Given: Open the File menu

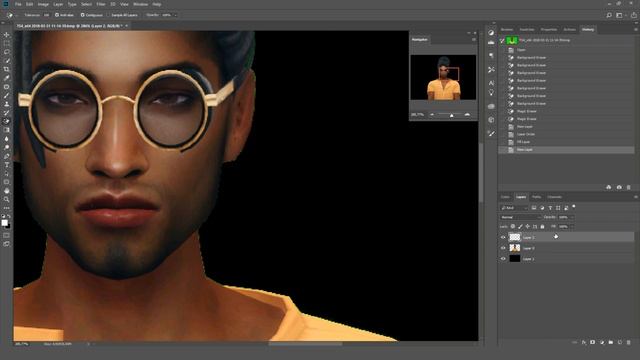Looking at the screenshot, I should (x=18, y=4).
